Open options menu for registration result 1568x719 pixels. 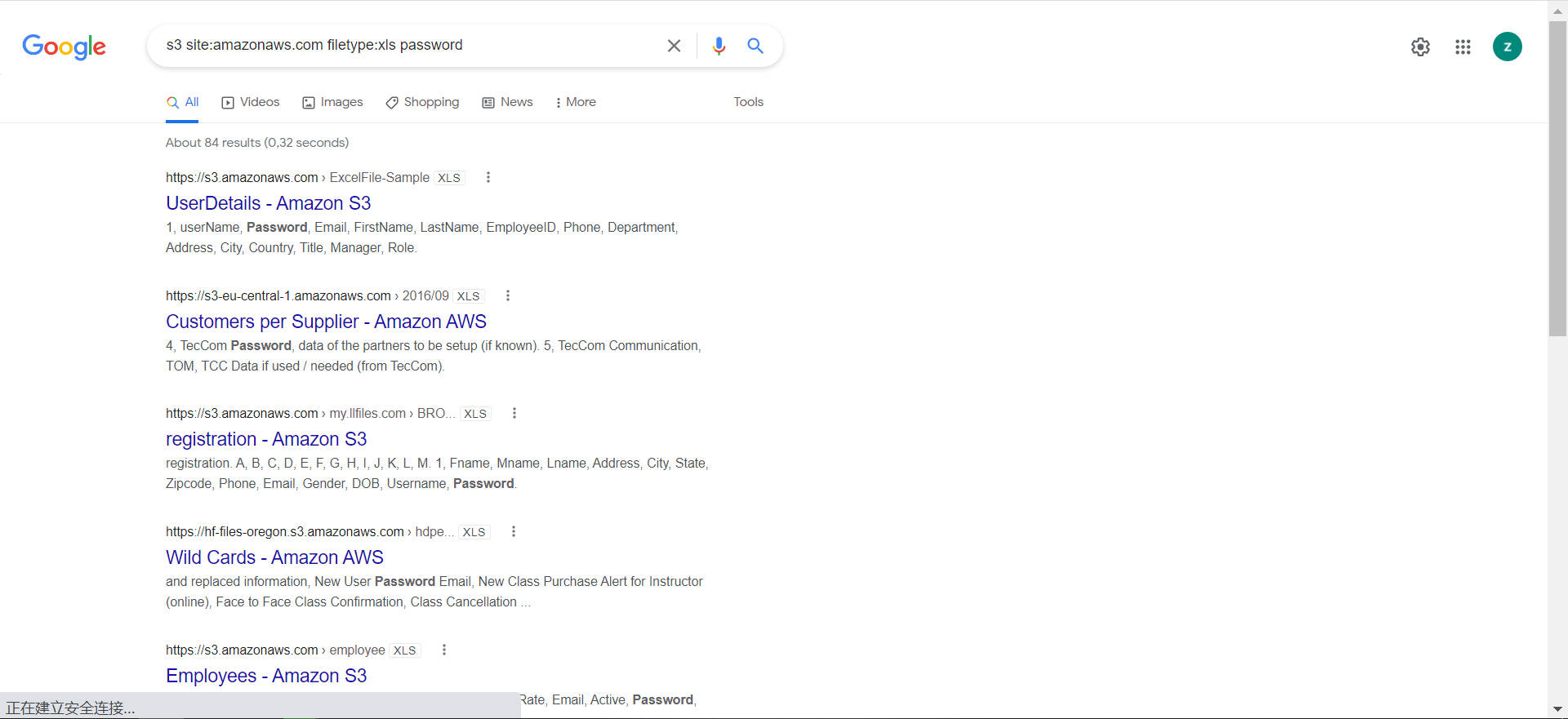514,413
